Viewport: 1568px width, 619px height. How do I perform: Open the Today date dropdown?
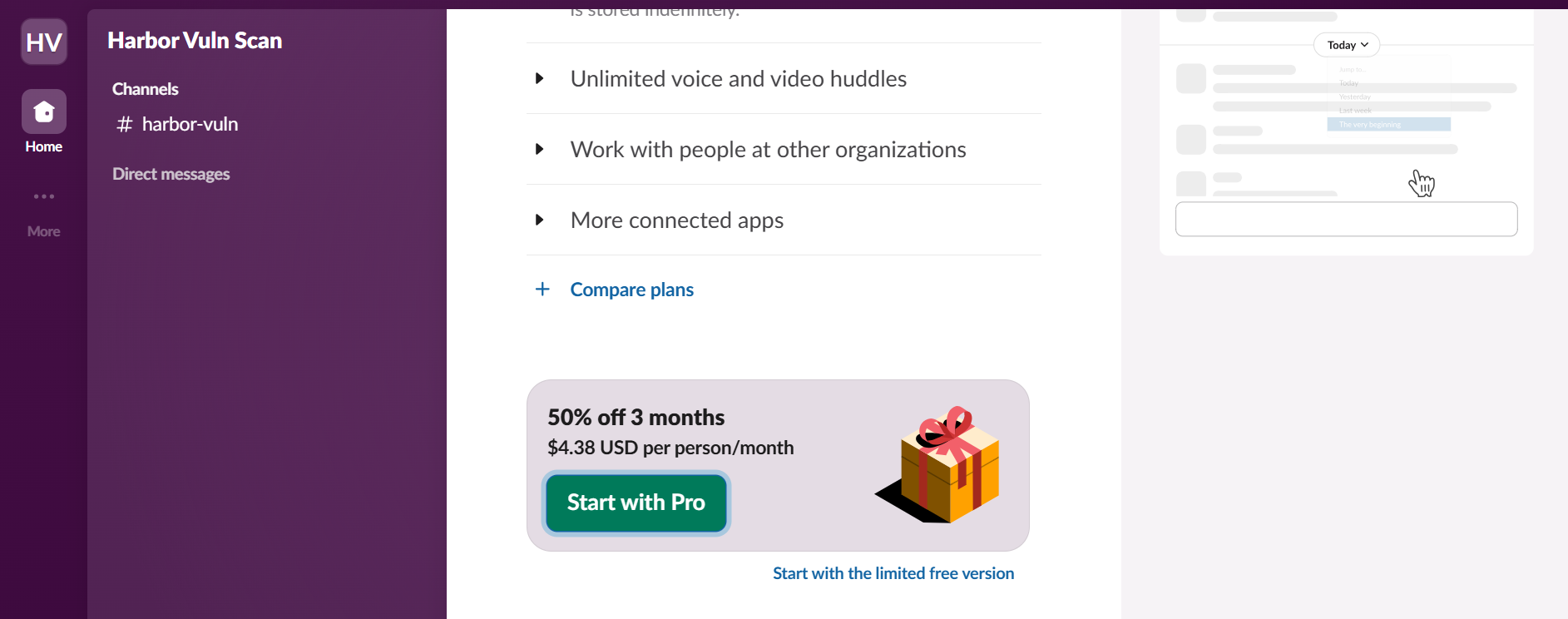(1347, 45)
